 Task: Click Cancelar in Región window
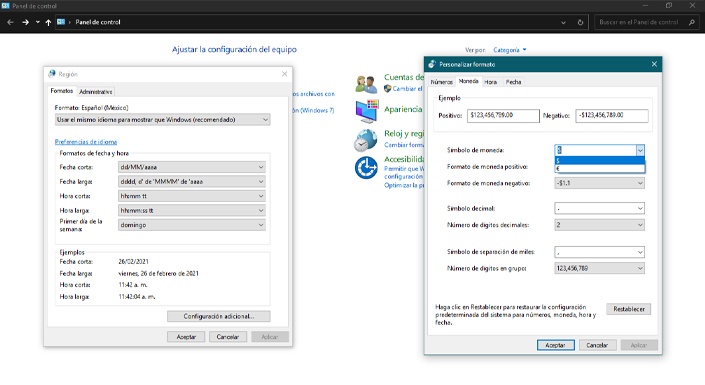228,336
